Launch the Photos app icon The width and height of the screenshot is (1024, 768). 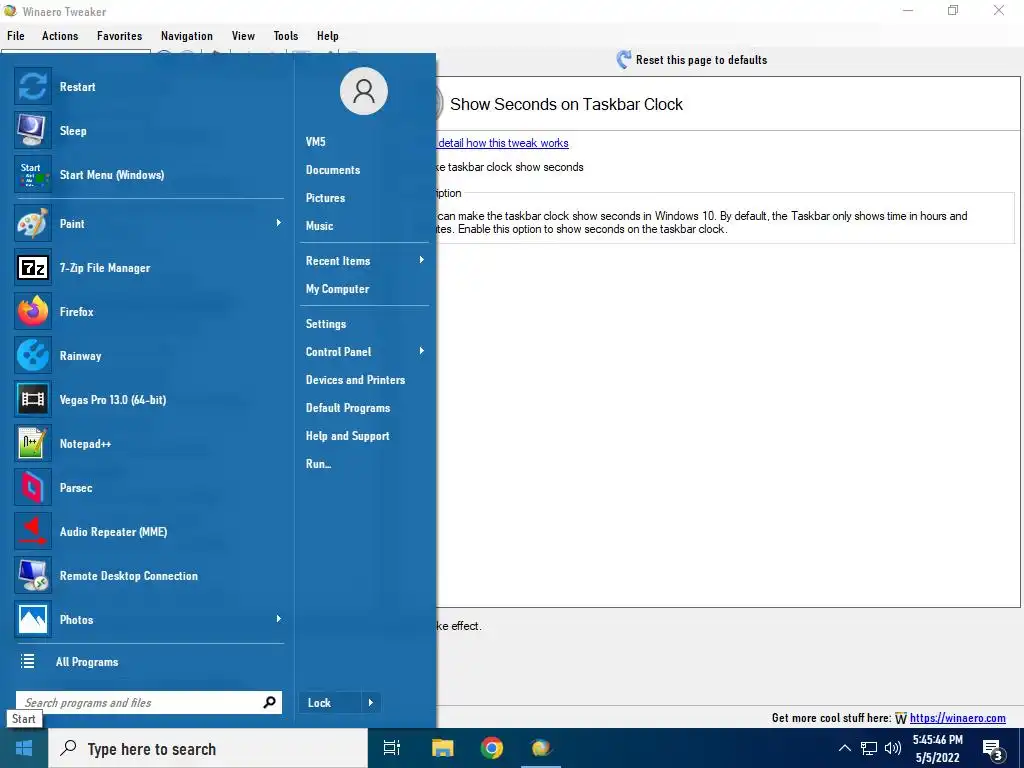point(33,619)
